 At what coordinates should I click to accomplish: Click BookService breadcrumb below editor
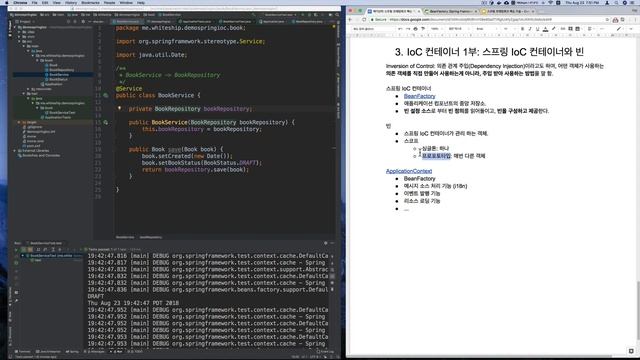click(125, 237)
